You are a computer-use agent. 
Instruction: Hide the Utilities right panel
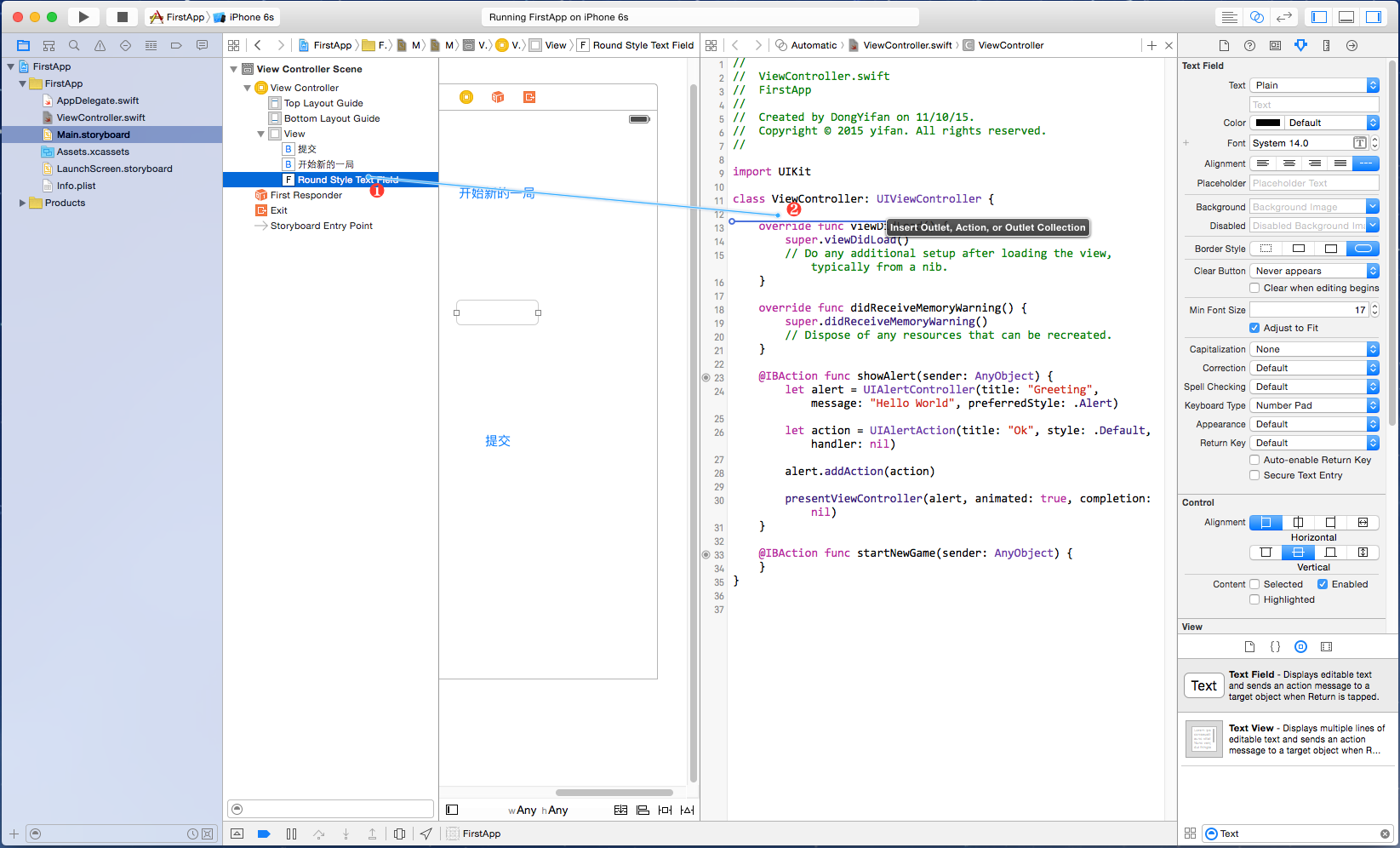coord(1374,17)
